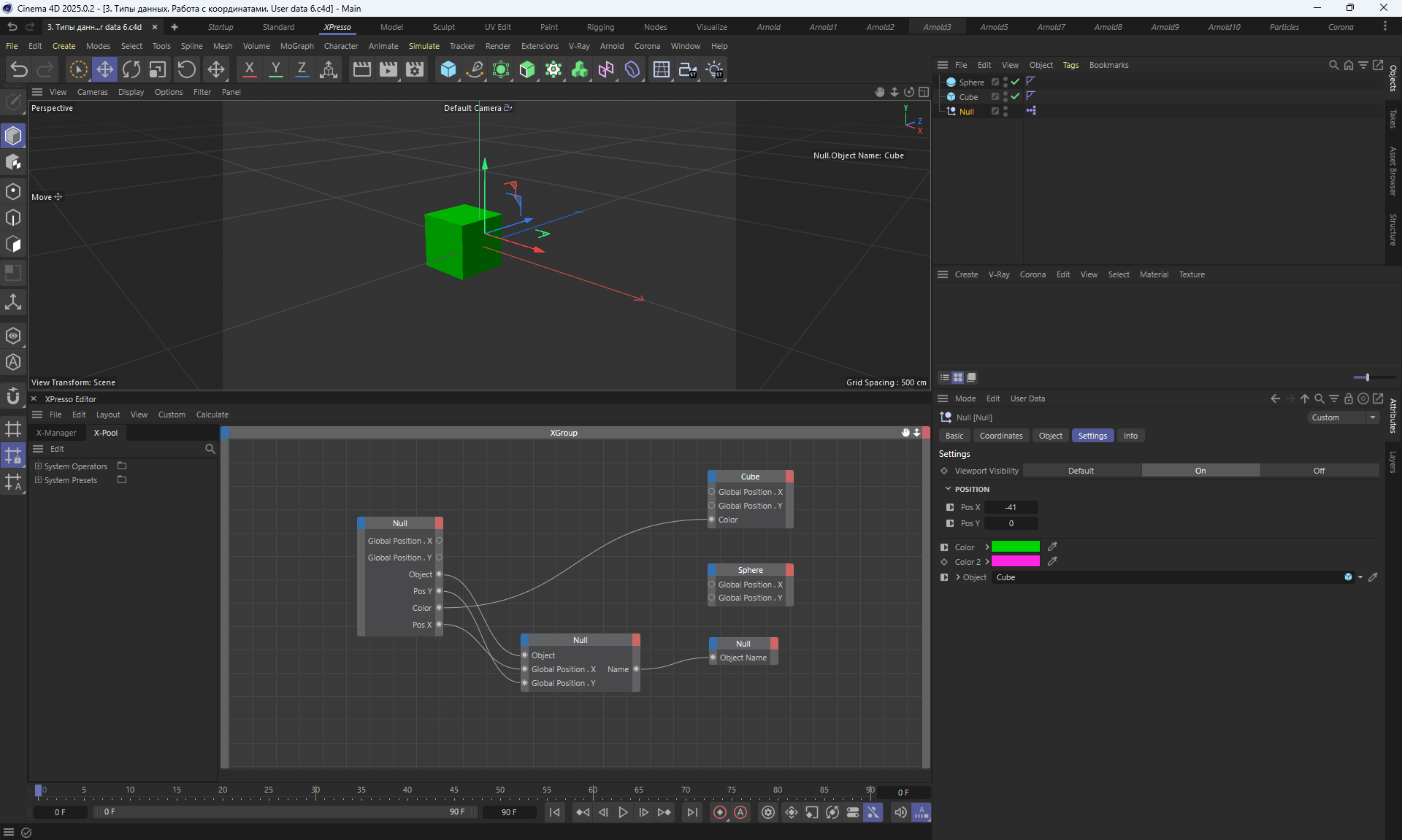Screen dimensions: 1402x840
Task: Toggle the X axis lock icon
Action: click(x=249, y=69)
